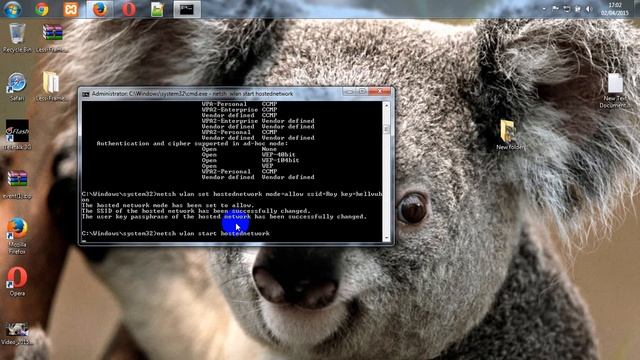Select the command prompt taskbar button

click(187, 9)
